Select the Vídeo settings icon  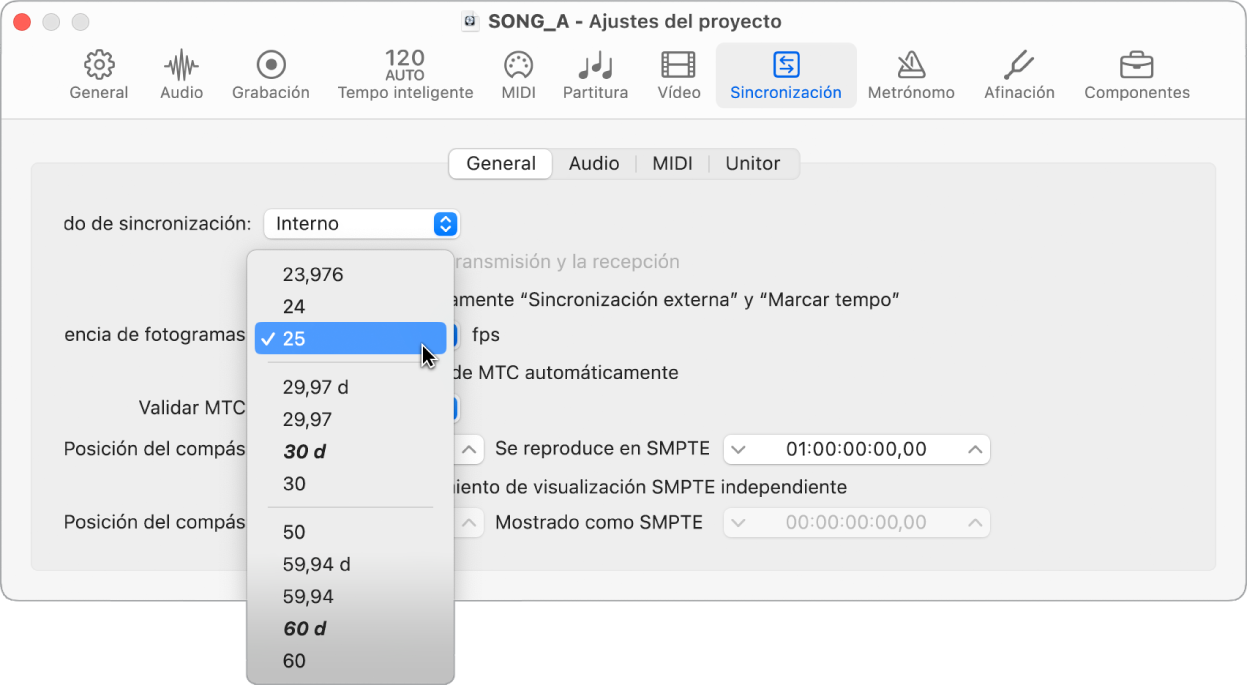[x=678, y=72]
